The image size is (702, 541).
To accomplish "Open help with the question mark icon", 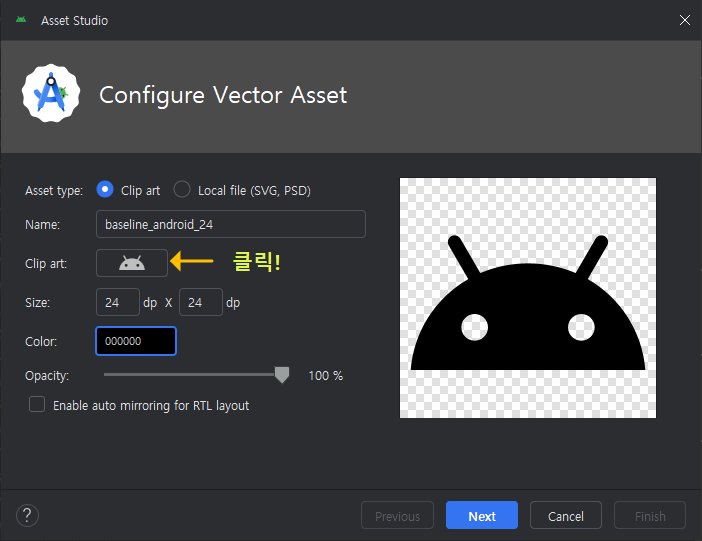I will [x=27, y=515].
